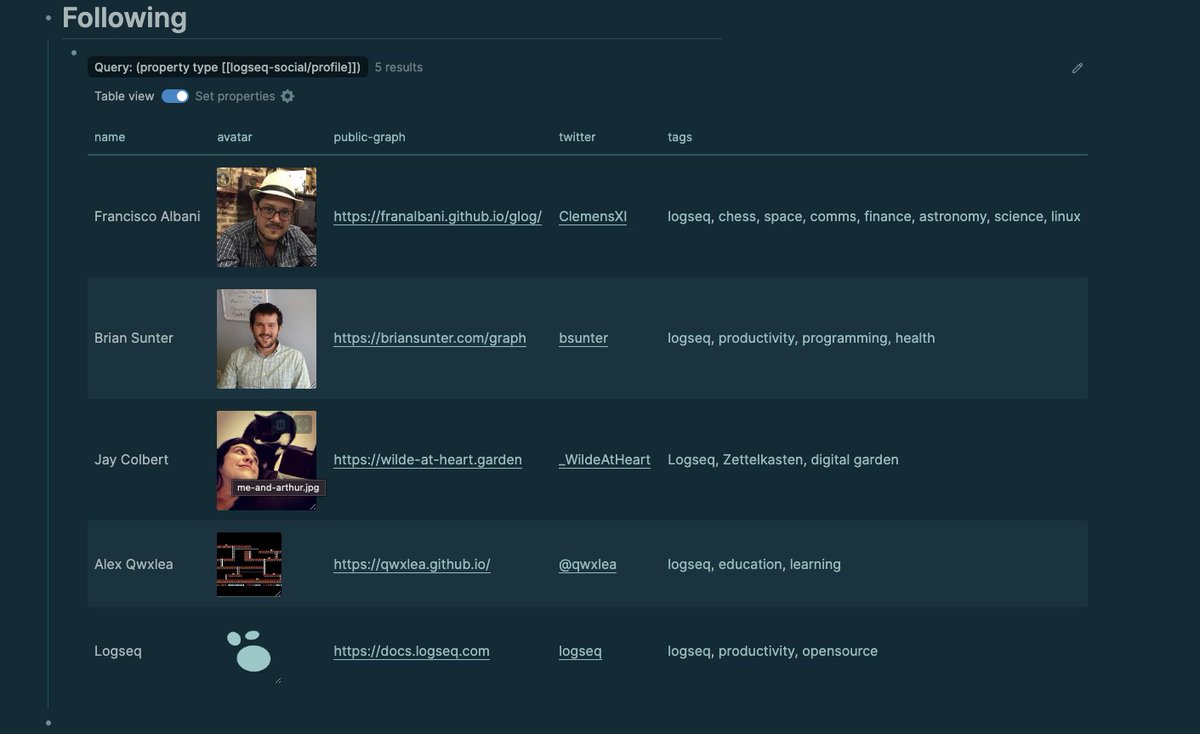Open the ClemensXI twitter link
Image resolution: width=1200 pixels, height=734 pixels.
point(593,216)
